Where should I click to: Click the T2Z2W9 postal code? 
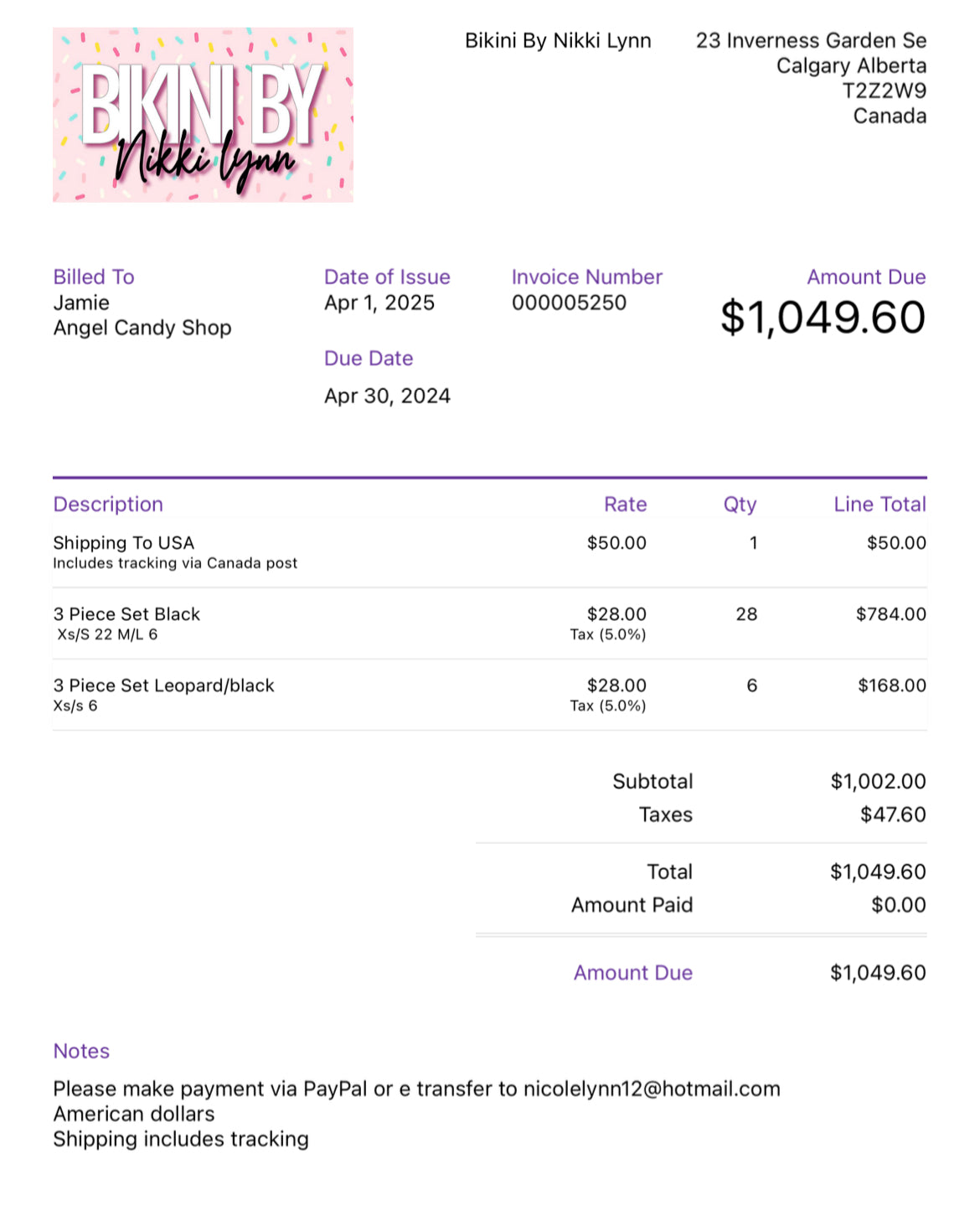pos(884,91)
